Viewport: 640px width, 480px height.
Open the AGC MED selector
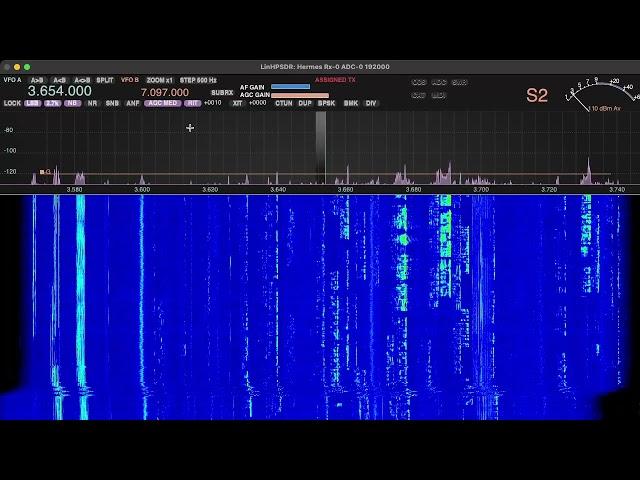tap(163, 103)
